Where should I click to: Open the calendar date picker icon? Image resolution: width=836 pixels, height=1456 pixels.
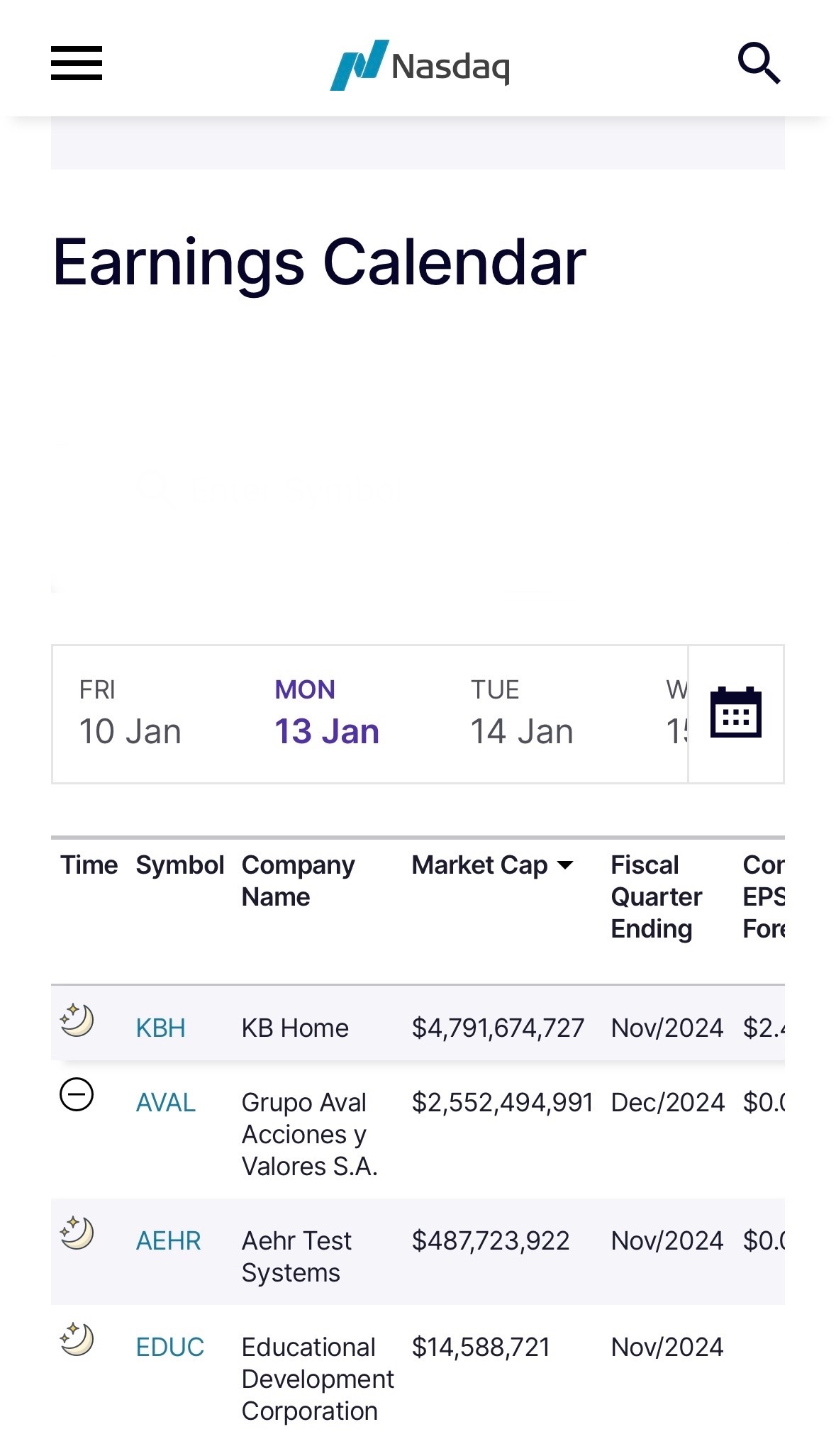(x=735, y=713)
